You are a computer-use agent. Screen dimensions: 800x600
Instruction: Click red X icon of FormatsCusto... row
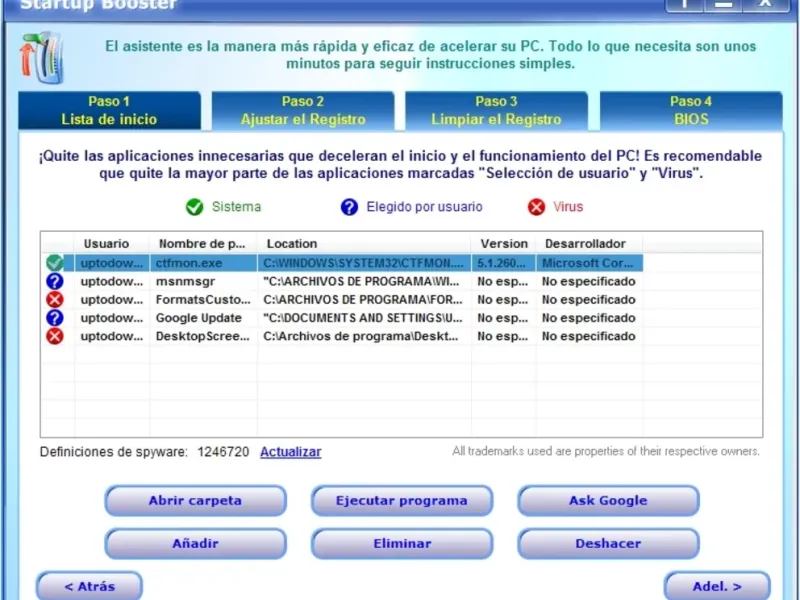pyautogui.click(x=55, y=299)
